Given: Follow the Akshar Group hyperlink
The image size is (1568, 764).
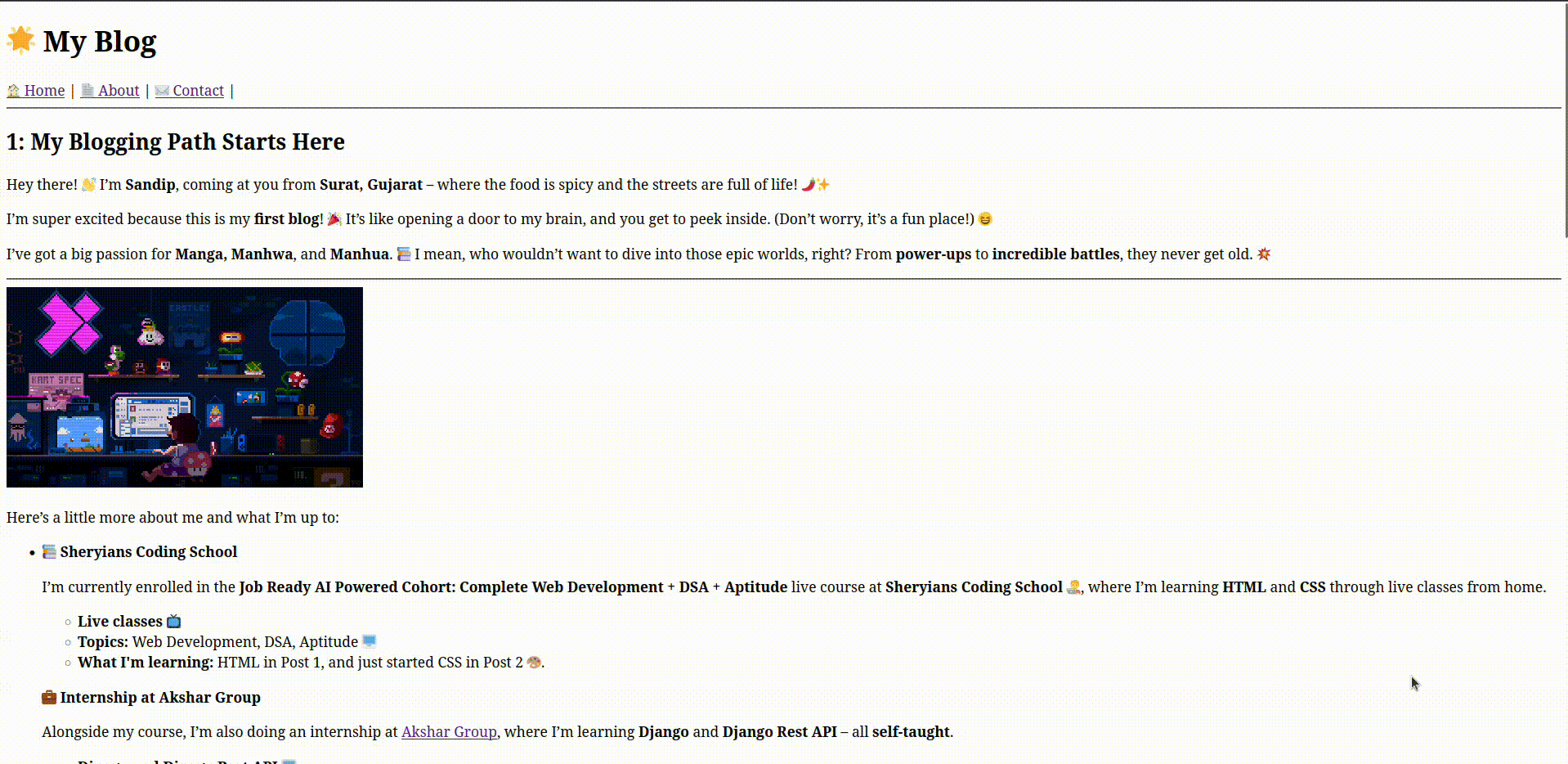Looking at the screenshot, I should (x=449, y=732).
